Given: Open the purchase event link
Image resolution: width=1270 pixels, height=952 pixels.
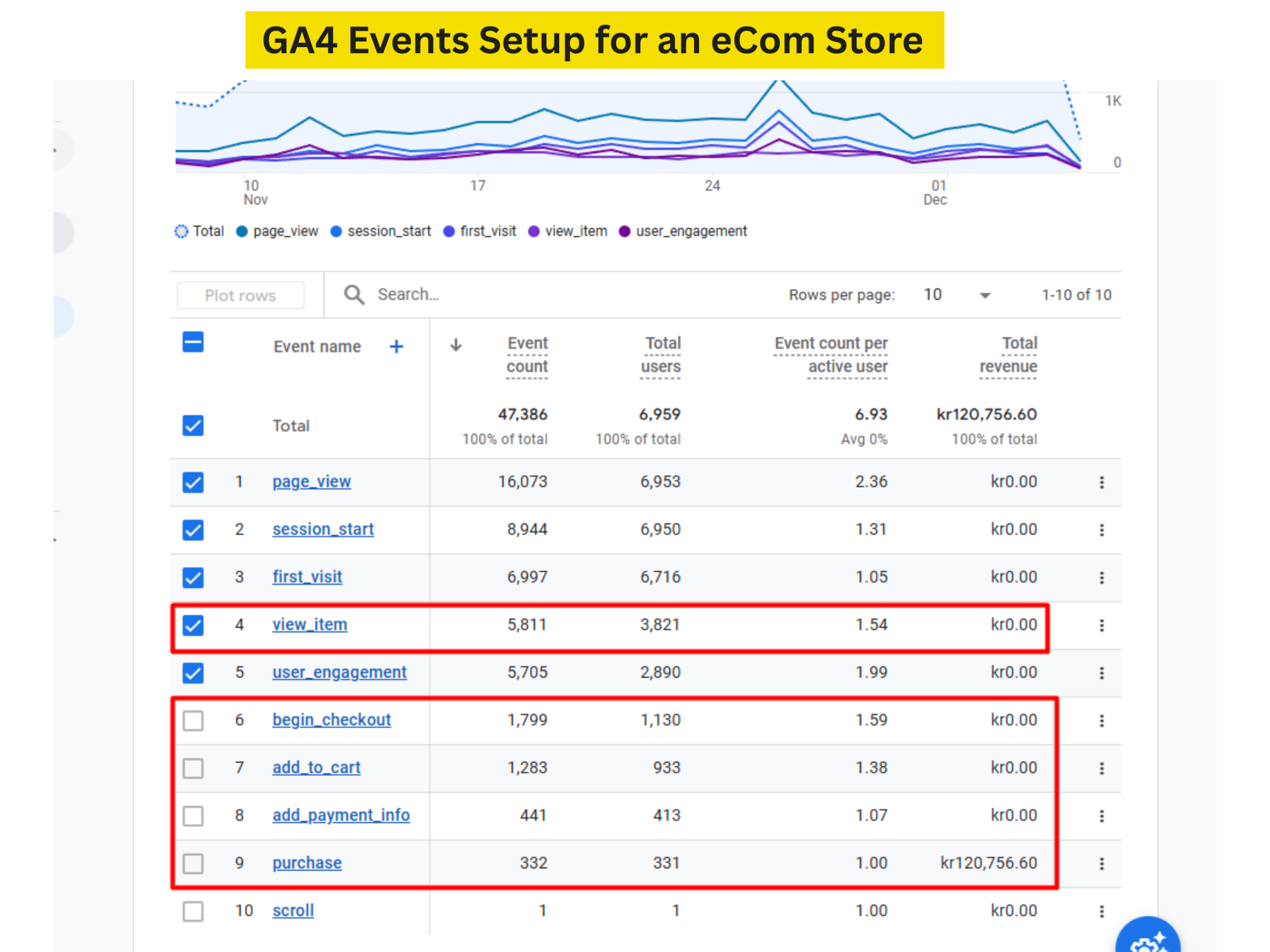Looking at the screenshot, I should [307, 862].
